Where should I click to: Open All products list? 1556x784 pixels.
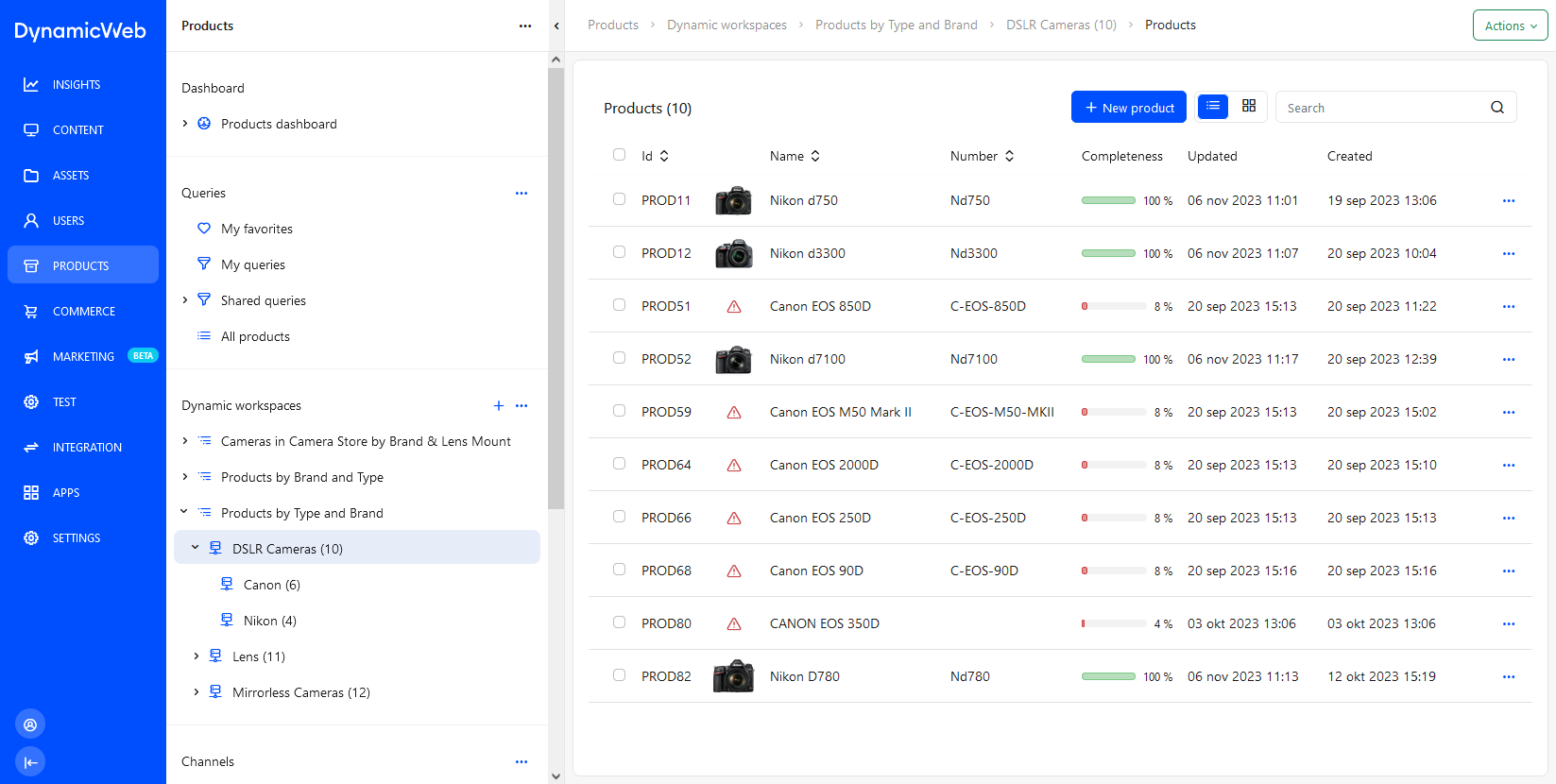[255, 337]
